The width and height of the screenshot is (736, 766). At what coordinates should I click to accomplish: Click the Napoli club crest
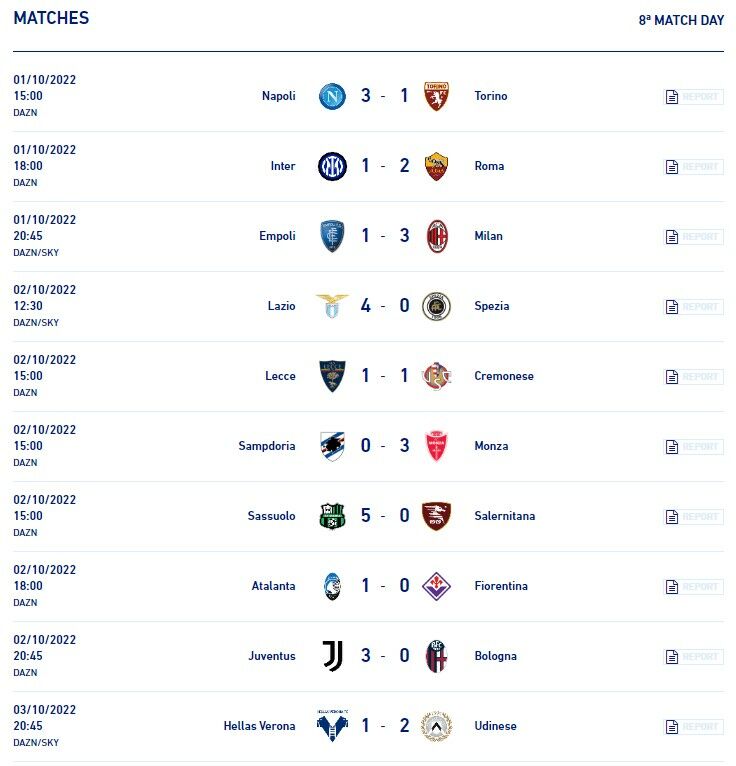click(x=332, y=96)
